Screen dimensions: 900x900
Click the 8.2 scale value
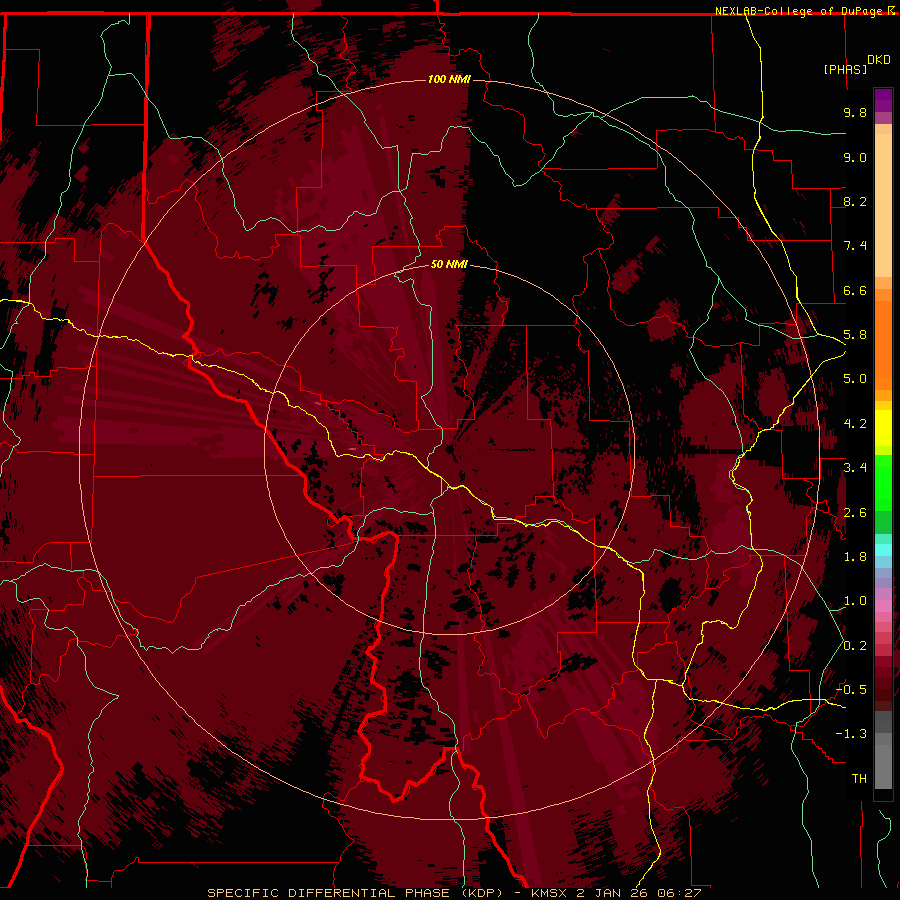(x=855, y=201)
